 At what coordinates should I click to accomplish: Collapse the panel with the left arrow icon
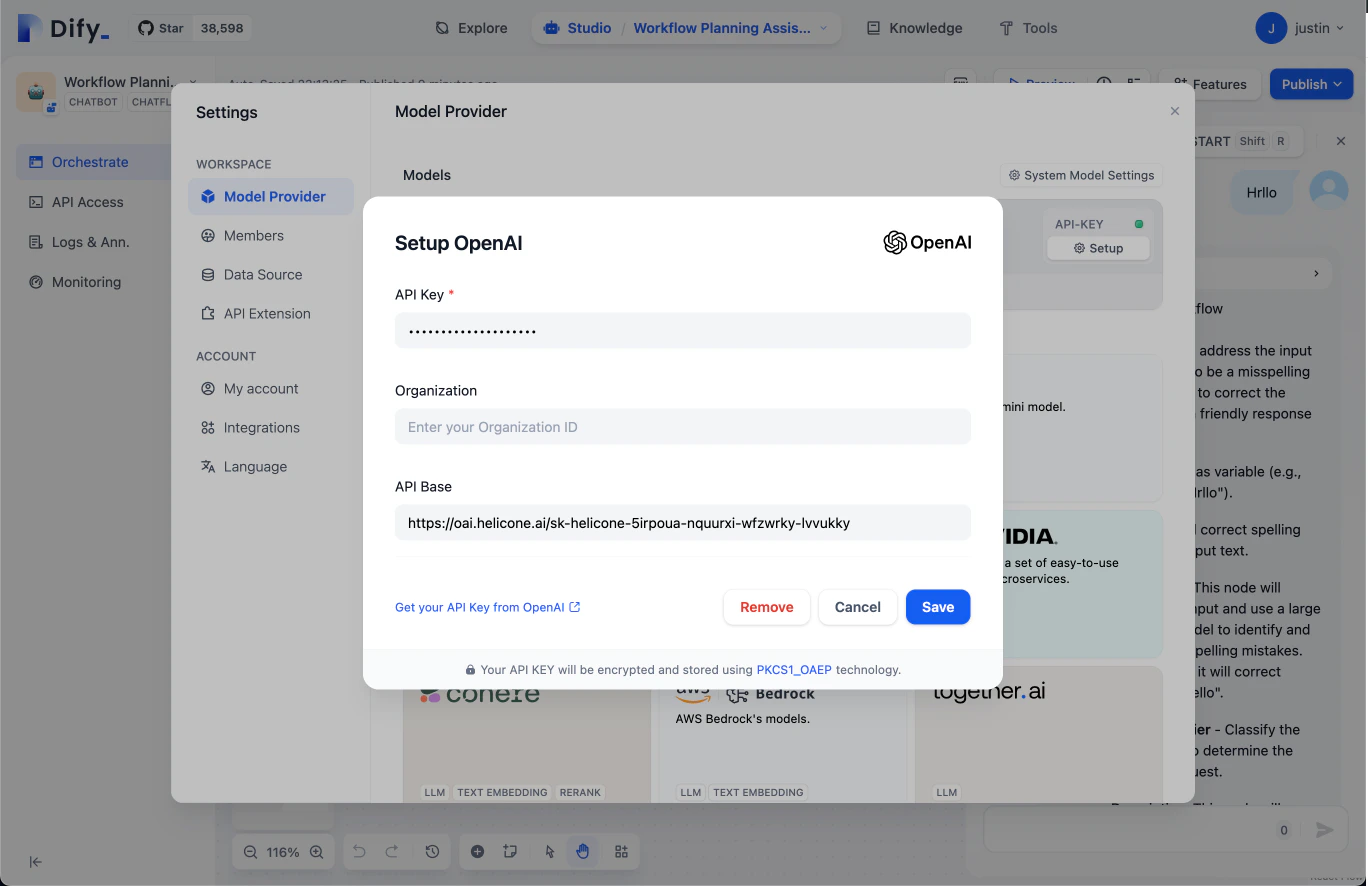35,861
